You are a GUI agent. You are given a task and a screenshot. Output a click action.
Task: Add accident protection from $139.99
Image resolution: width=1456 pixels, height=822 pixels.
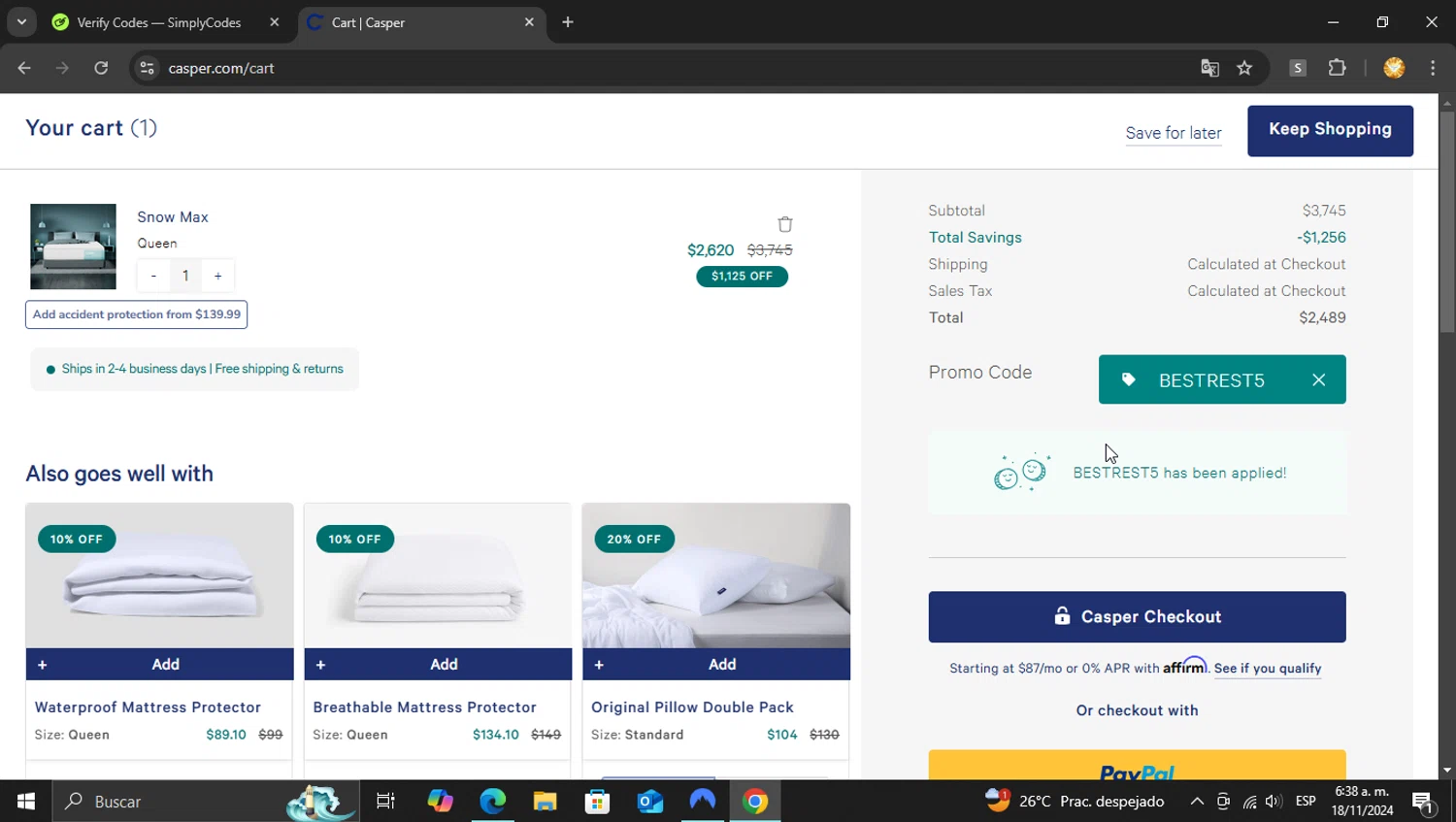pos(136,314)
